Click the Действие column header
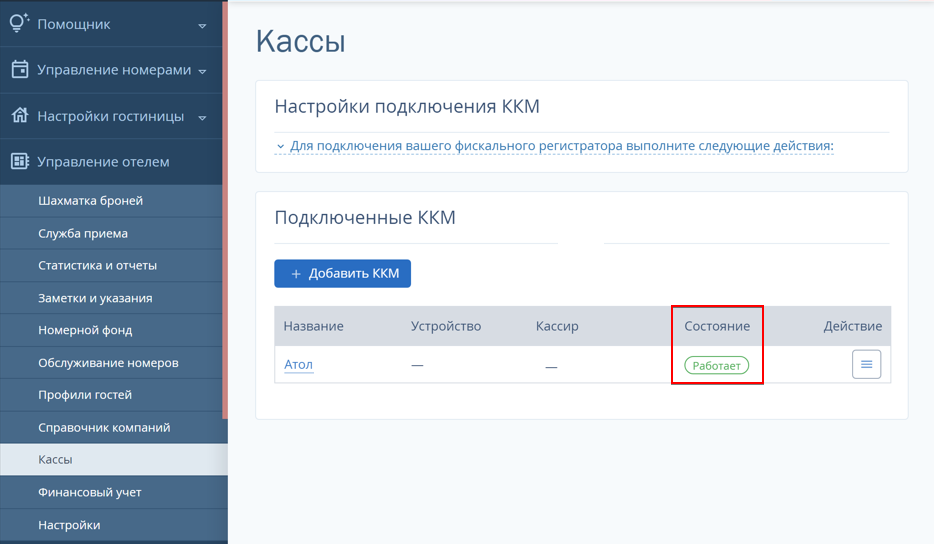Screen dimensions: 934x544 pyautogui.click(x=852, y=326)
